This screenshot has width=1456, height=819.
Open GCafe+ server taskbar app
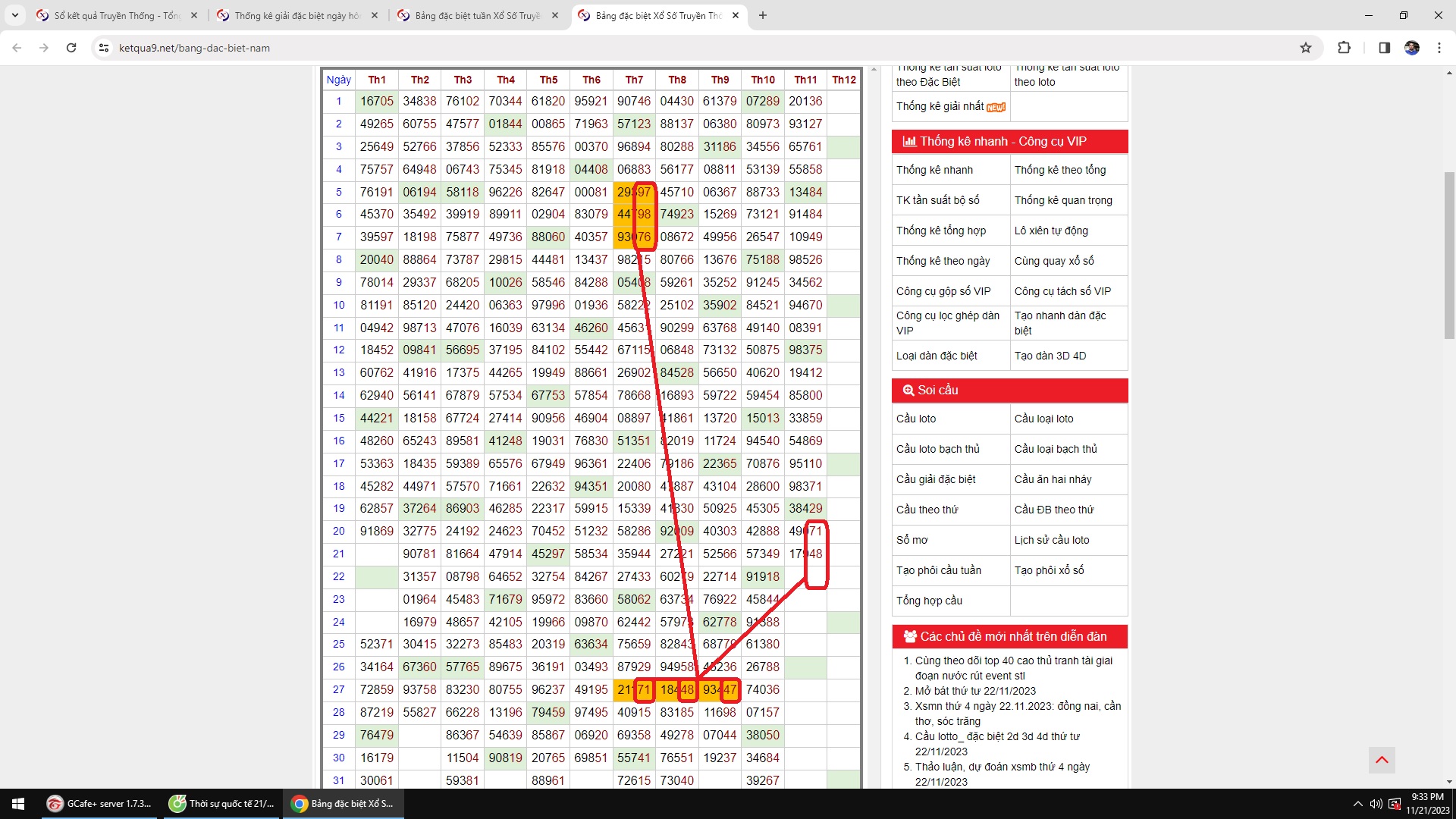click(100, 804)
